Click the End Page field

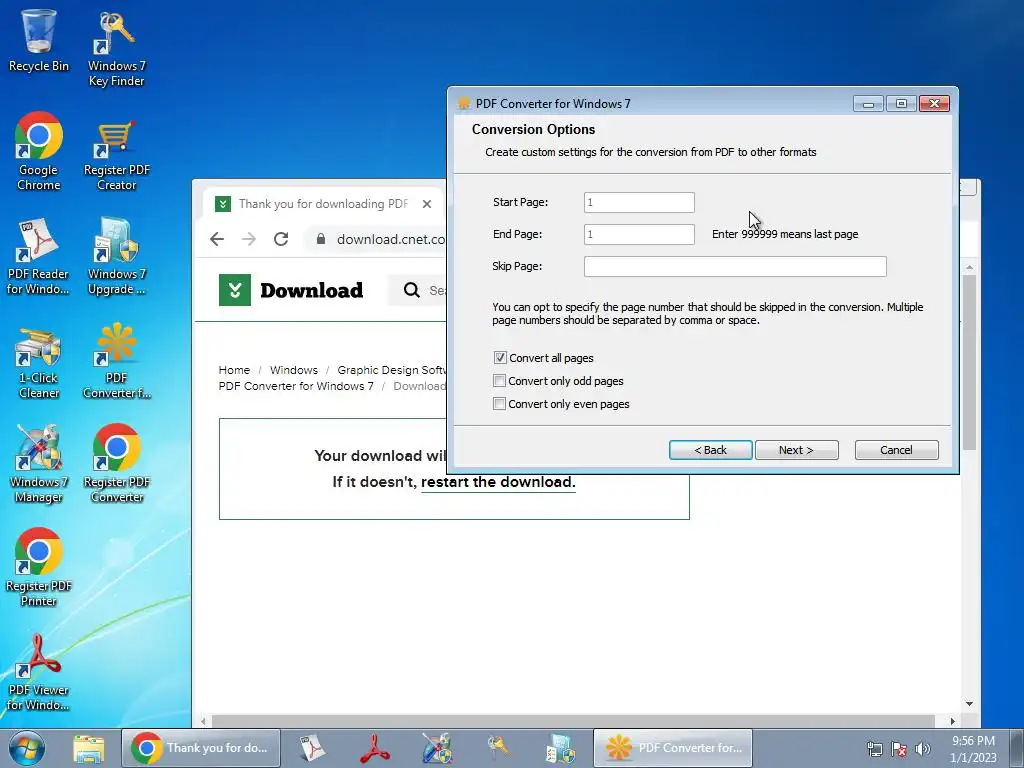639,234
